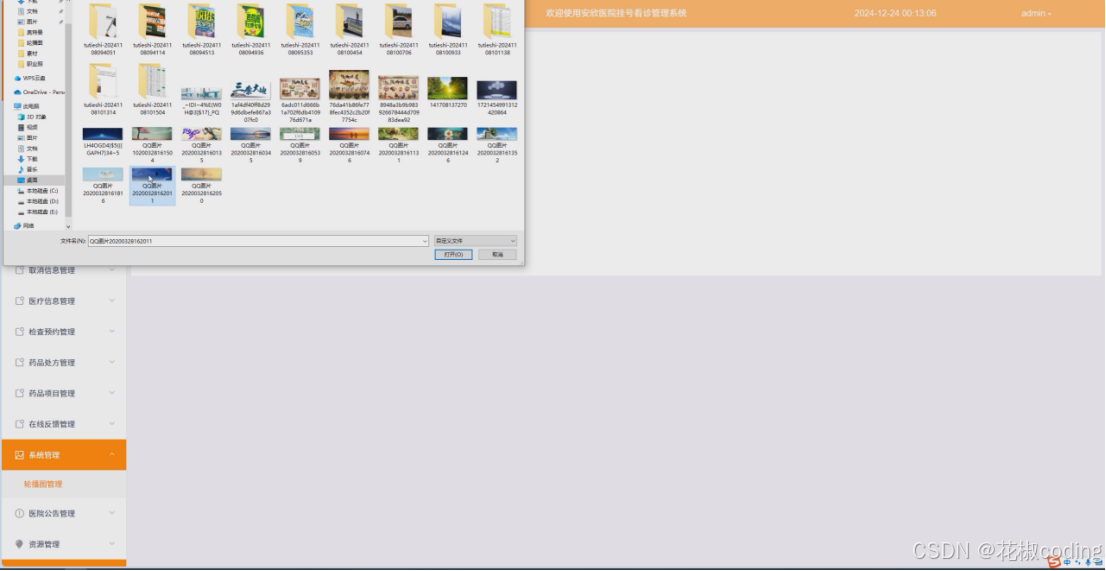
Task: Click WPS云盘 cloud icon in navigation pane
Action: tap(18, 78)
